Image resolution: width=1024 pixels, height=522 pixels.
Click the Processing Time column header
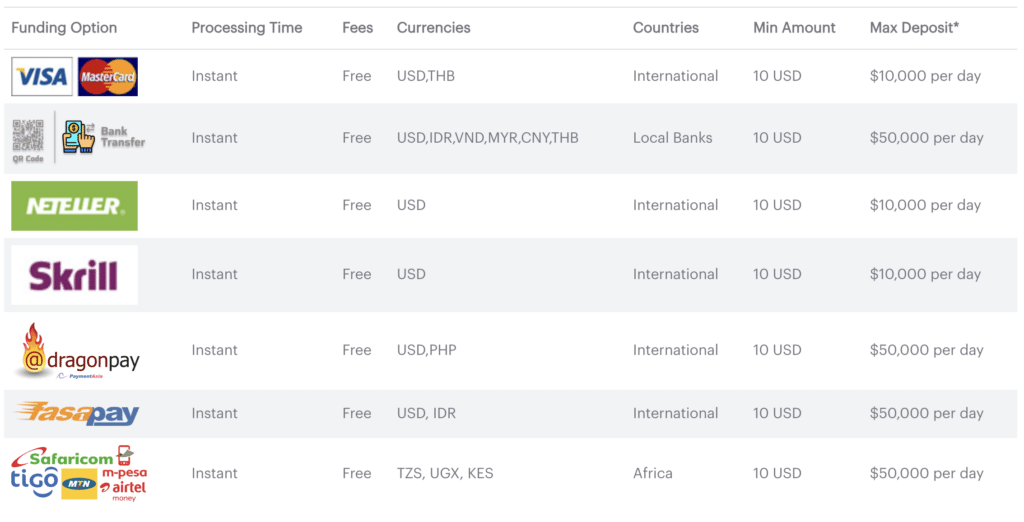[246, 28]
